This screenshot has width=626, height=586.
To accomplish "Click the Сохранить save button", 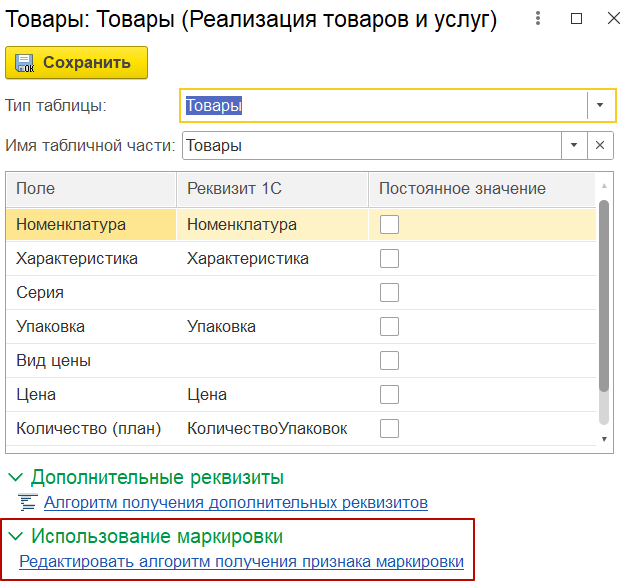I will [x=76, y=62].
